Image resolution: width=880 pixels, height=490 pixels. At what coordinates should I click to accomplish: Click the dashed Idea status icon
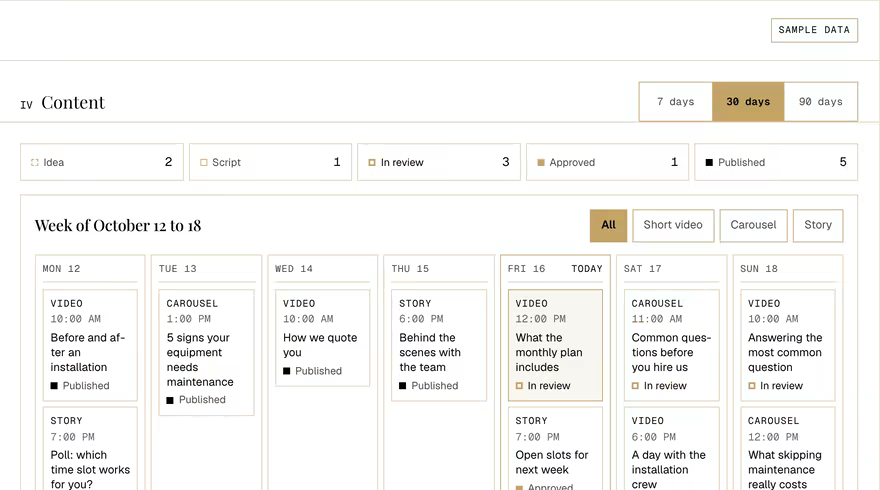coord(35,162)
